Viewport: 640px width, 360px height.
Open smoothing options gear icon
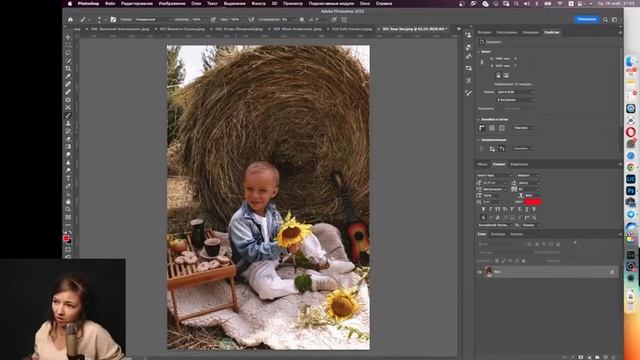tap(302, 20)
